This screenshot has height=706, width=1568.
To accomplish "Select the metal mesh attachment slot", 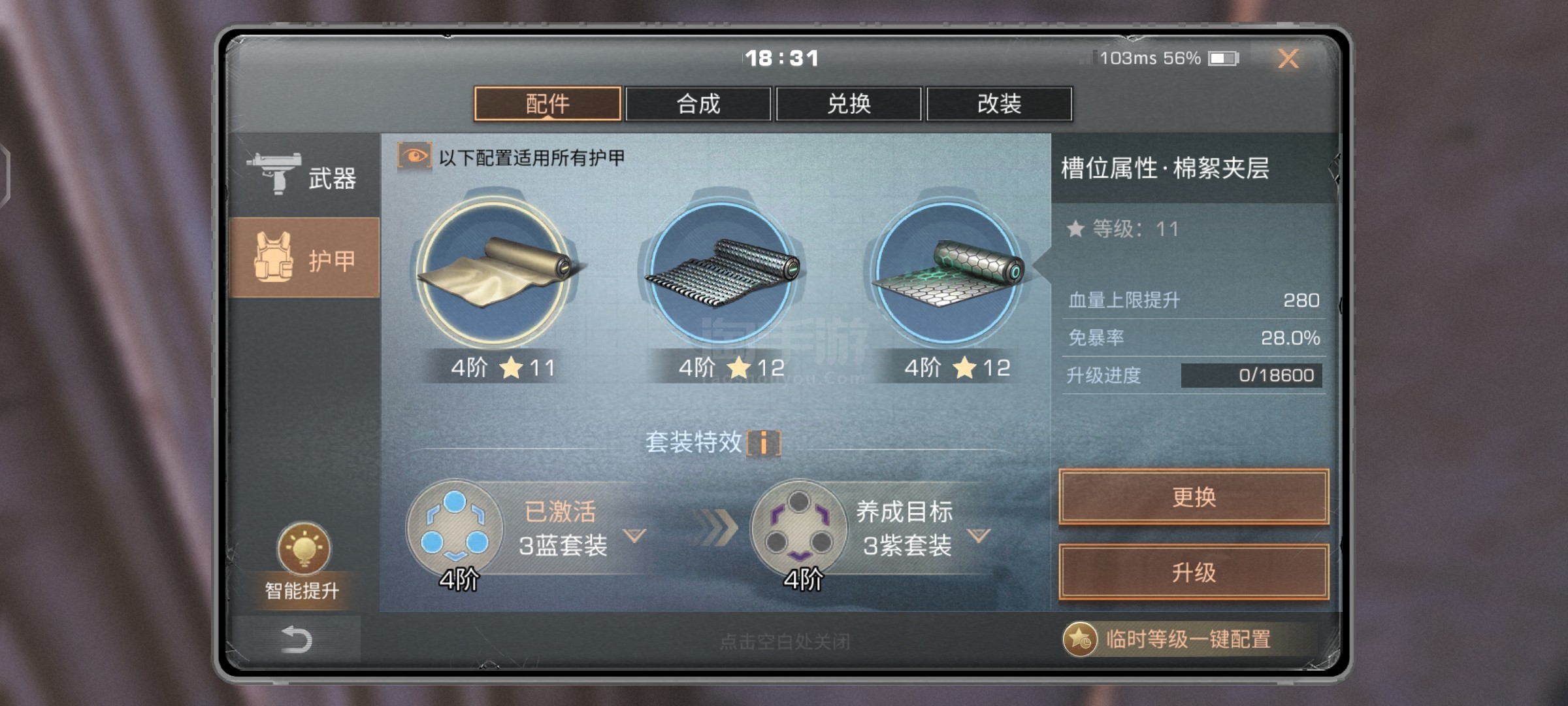I will 721,271.
